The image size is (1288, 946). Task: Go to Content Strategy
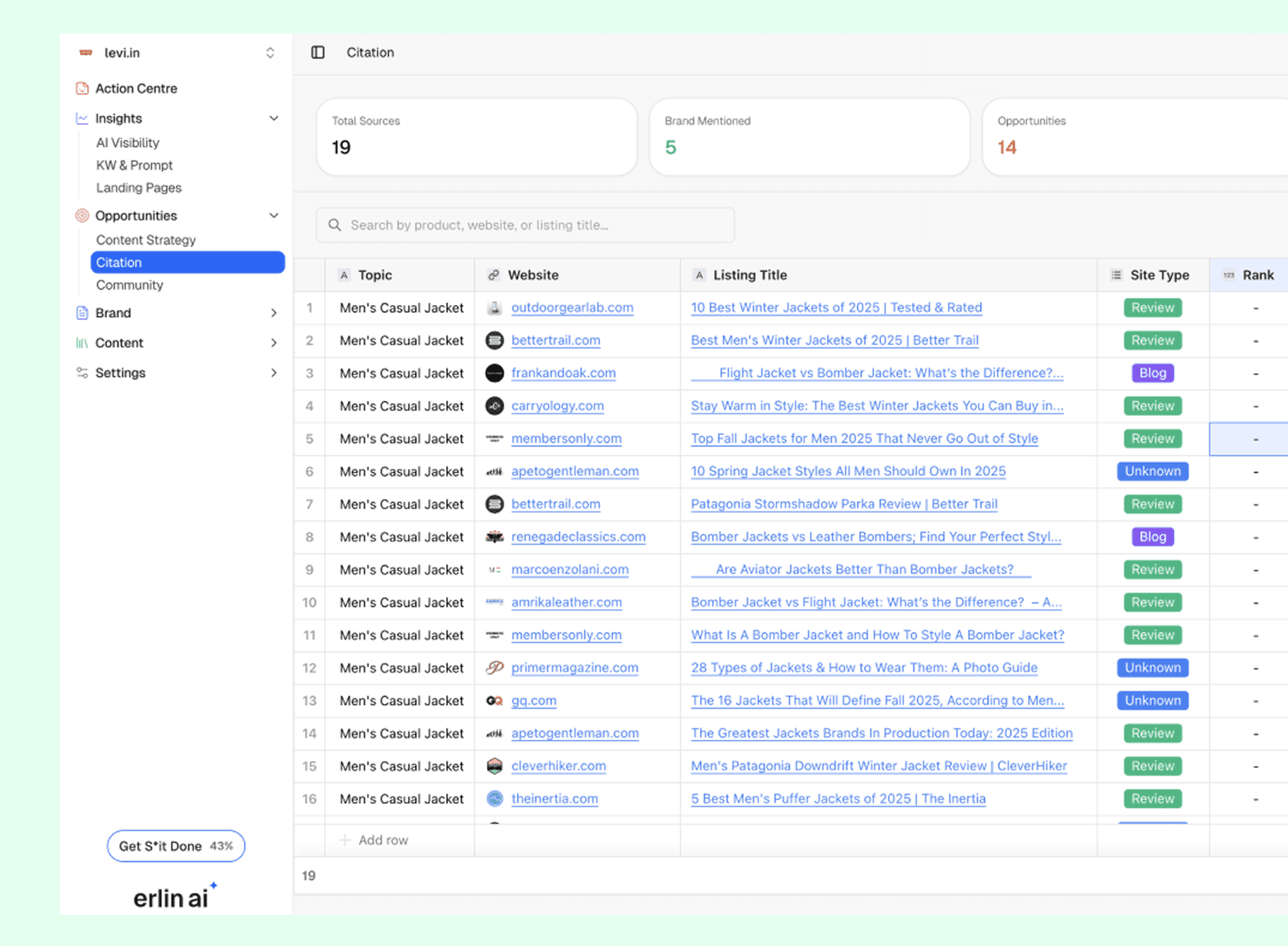click(x=146, y=240)
